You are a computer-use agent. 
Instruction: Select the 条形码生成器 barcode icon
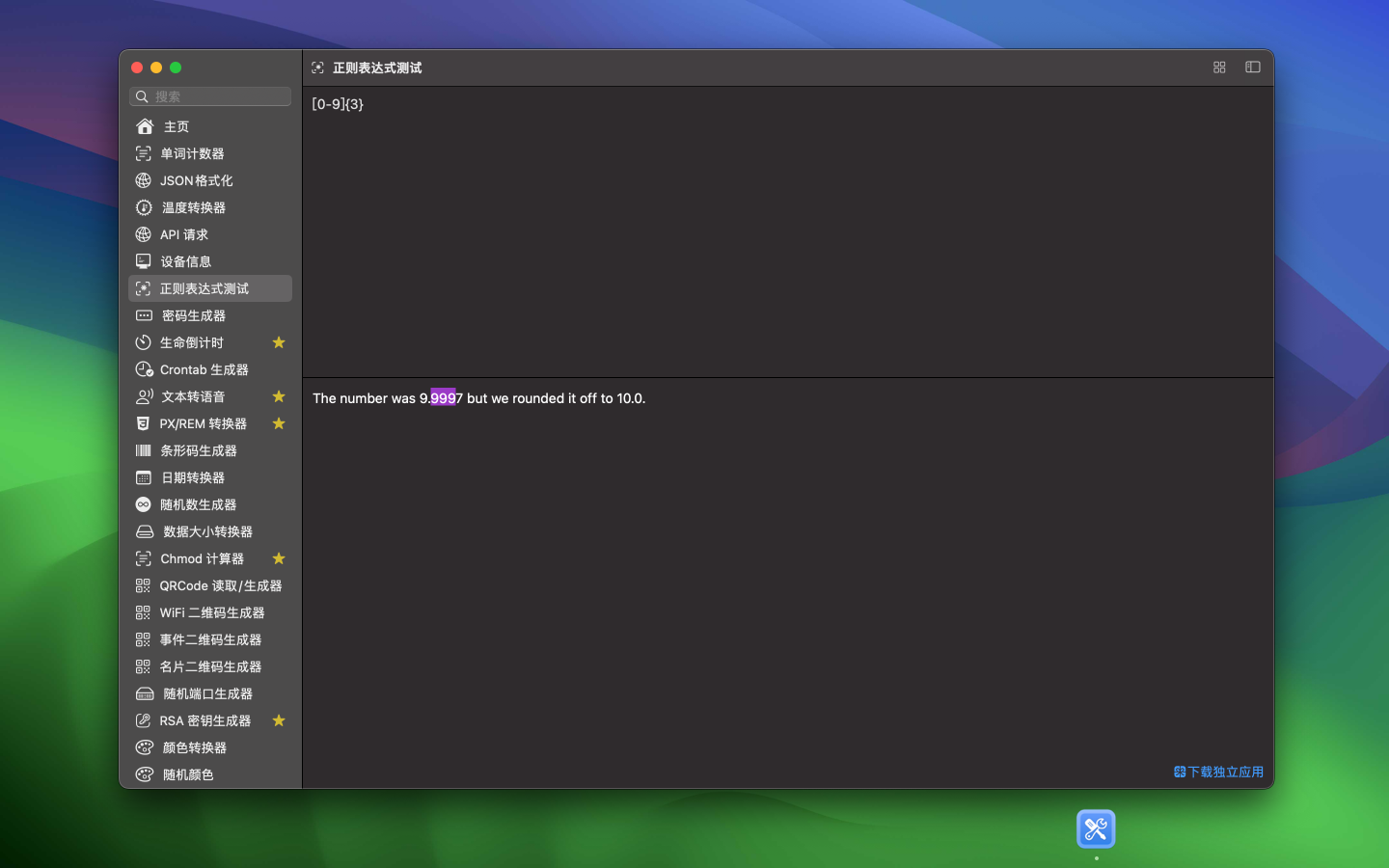[x=143, y=450]
